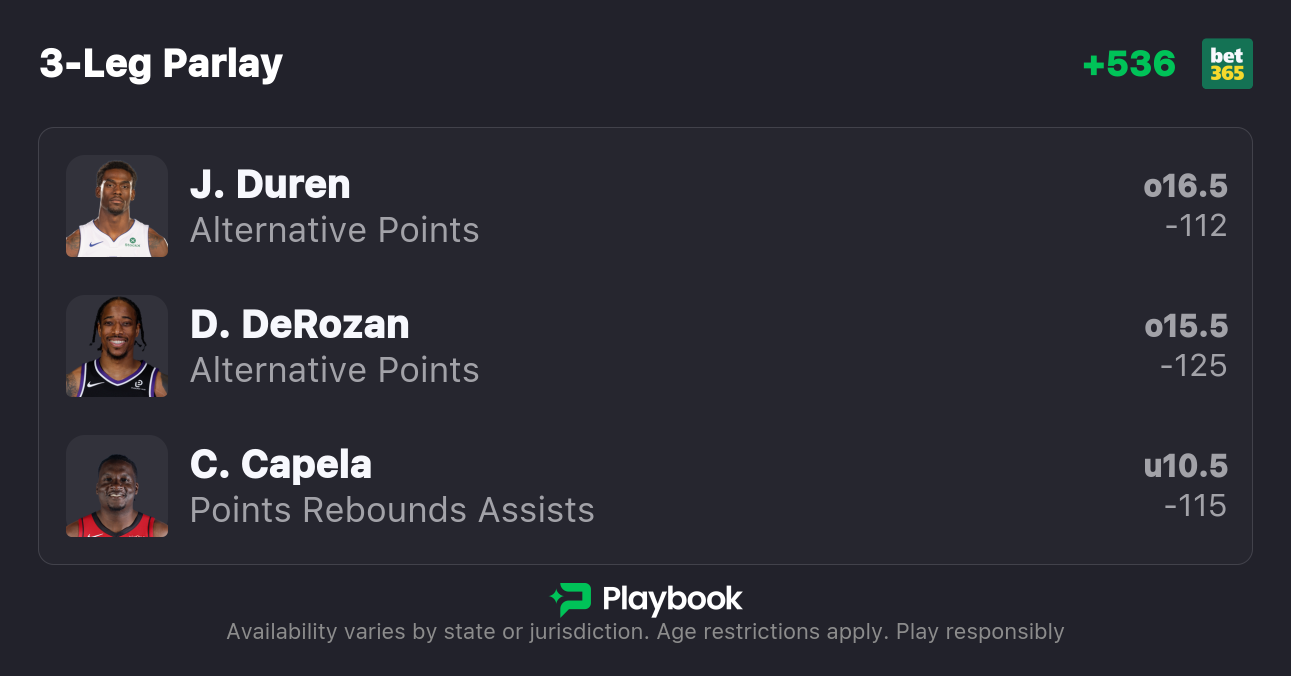The height and width of the screenshot is (676, 1291).
Task: Click the +536 parlay odds
Action: [x=1129, y=64]
